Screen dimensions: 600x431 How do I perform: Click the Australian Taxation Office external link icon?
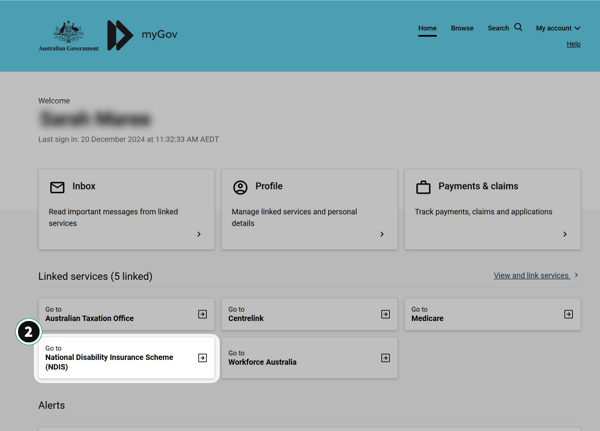coord(202,314)
